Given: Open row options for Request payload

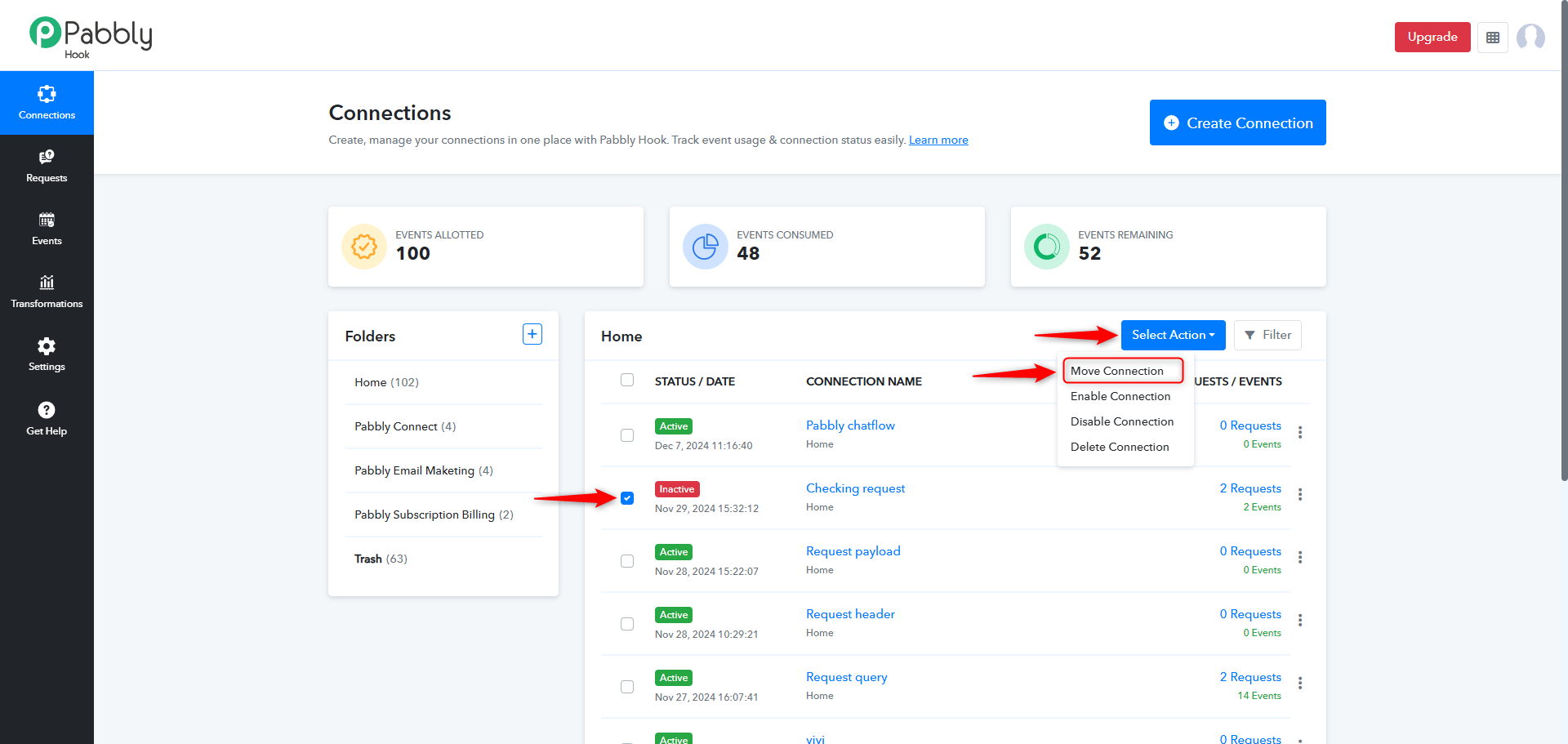Looking at the screenshot, I should (x=1300, y=558).
